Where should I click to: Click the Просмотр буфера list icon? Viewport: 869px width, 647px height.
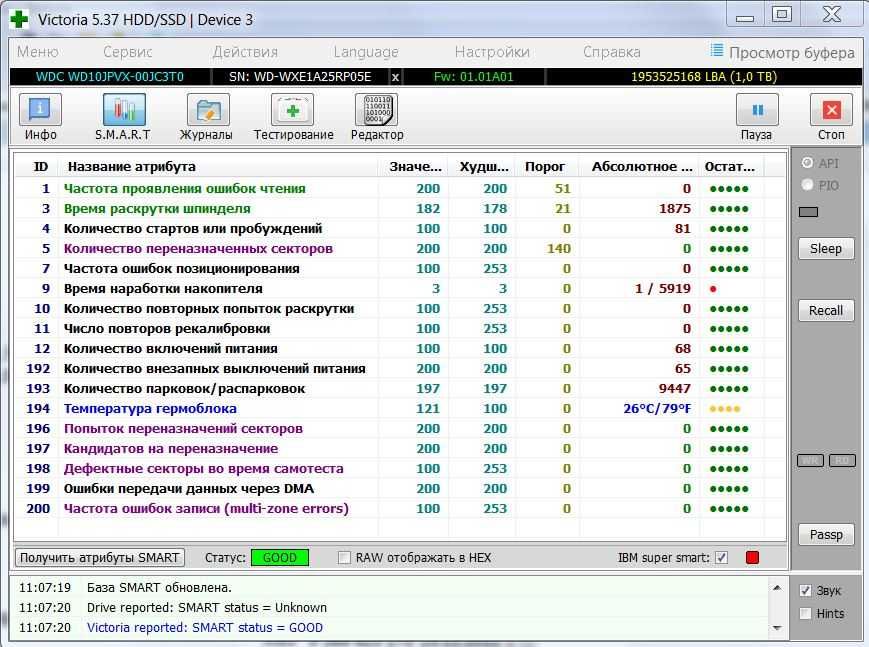(717, 50)
